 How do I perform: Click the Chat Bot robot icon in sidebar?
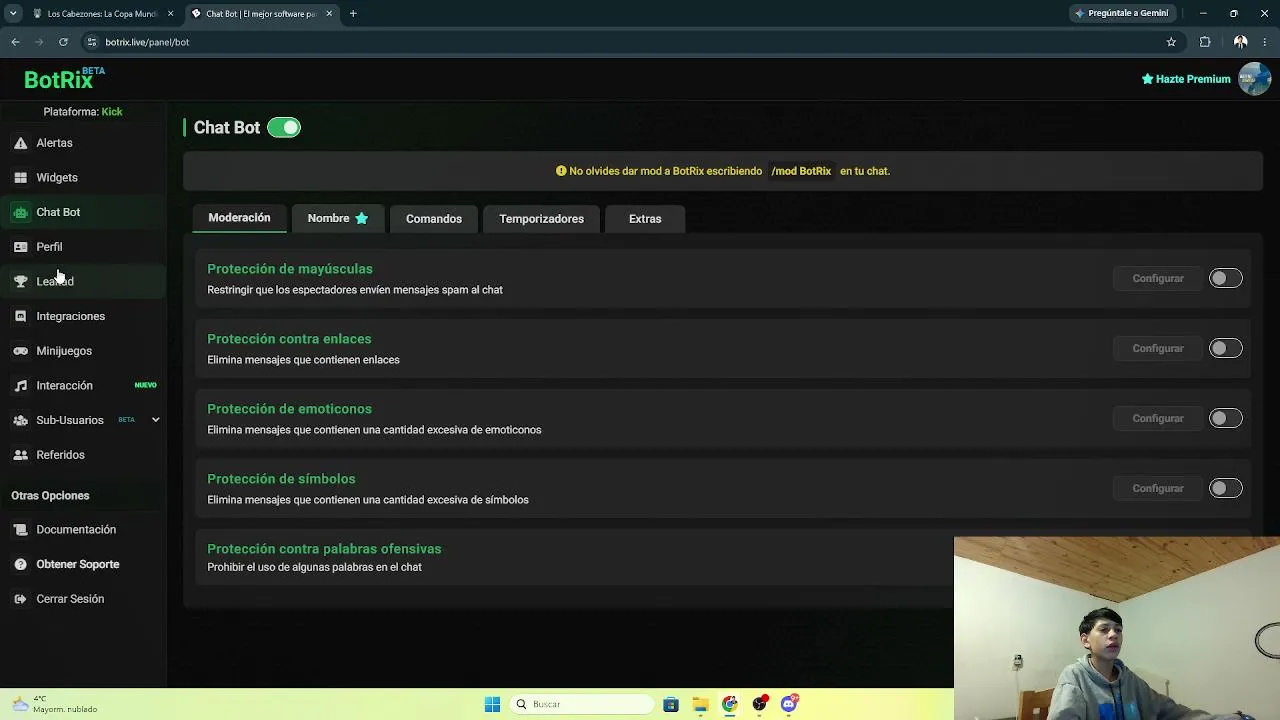[20, 212]
